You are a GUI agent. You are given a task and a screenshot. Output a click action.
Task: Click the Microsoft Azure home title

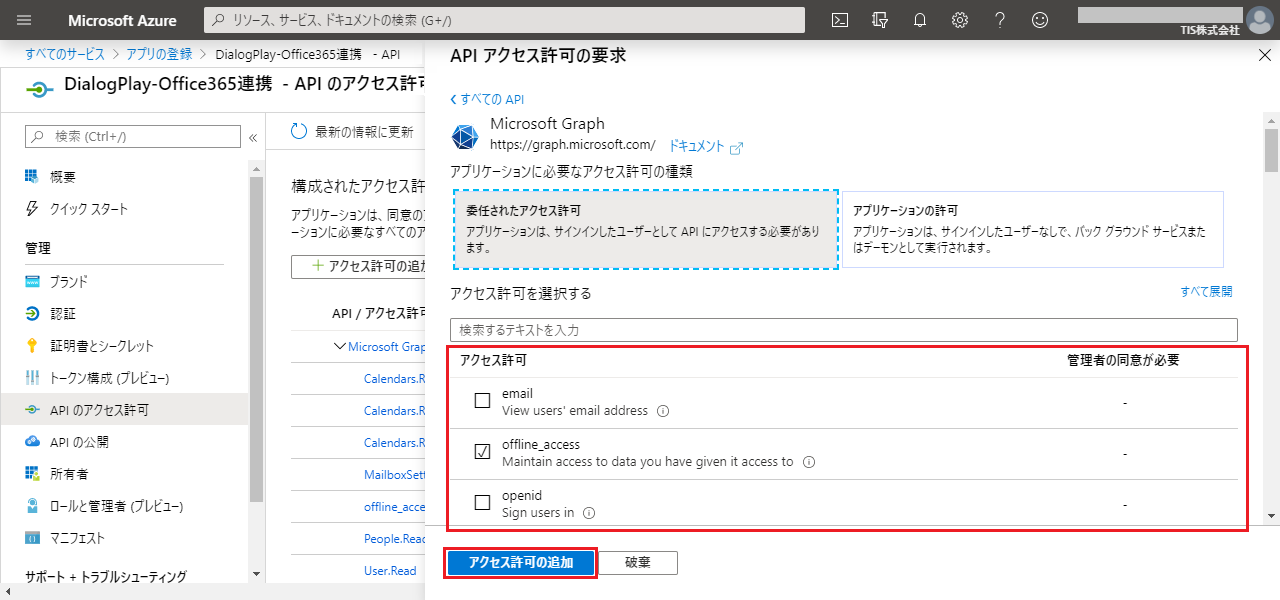[122, 20]
